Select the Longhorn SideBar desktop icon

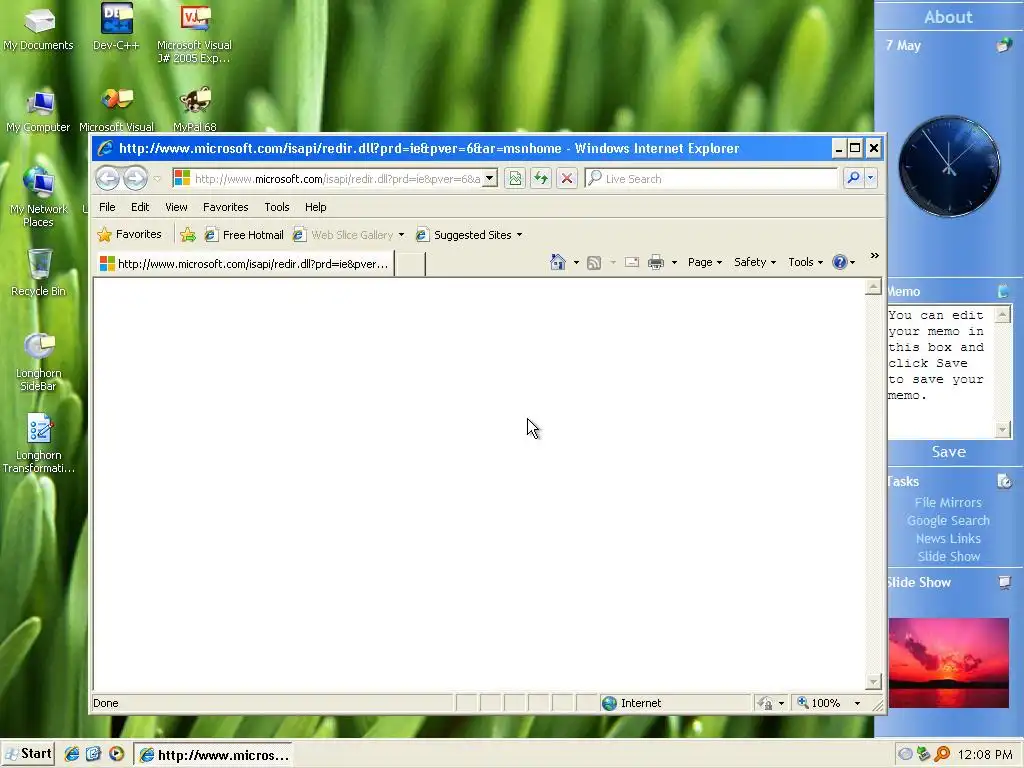click(x=39, y=362)
